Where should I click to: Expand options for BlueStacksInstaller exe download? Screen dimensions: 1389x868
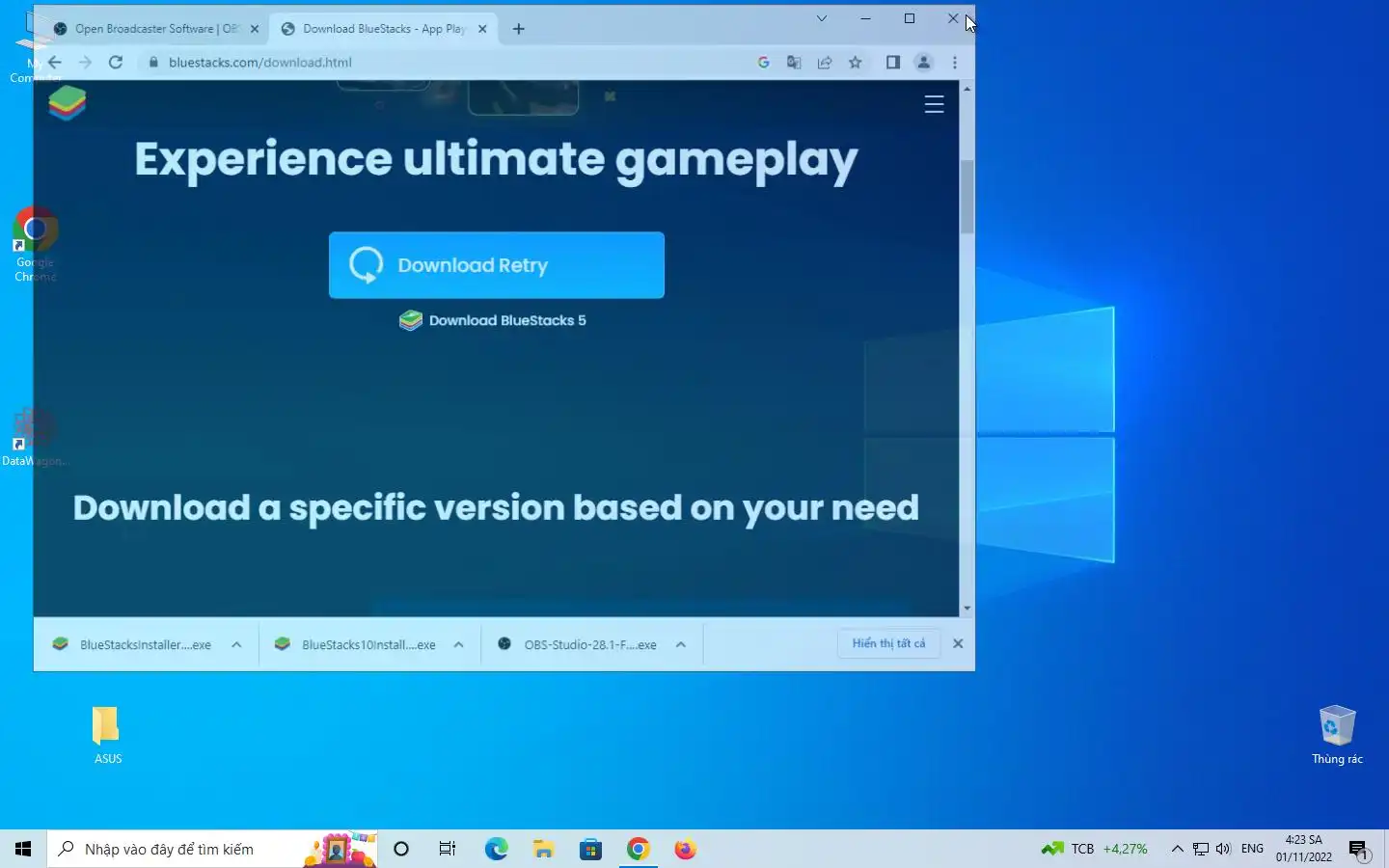(236, 644)
